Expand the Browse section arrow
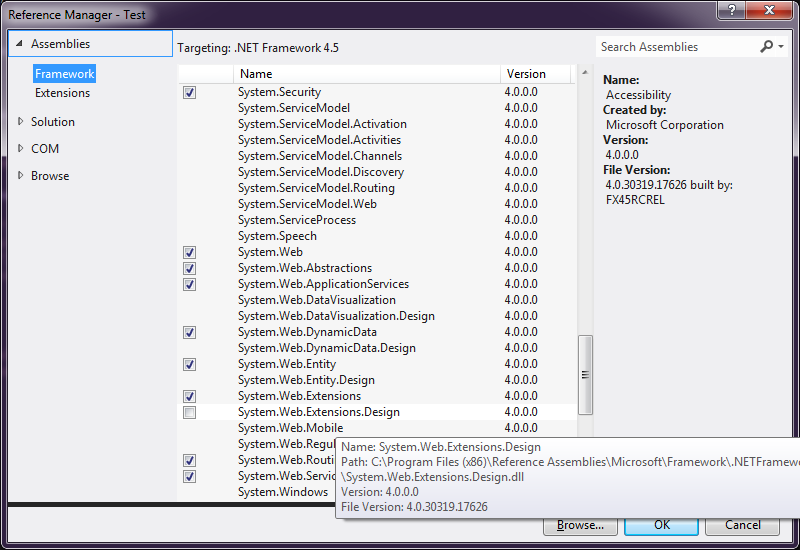This screenshot has height=550, width=800. tap(20, 176)
